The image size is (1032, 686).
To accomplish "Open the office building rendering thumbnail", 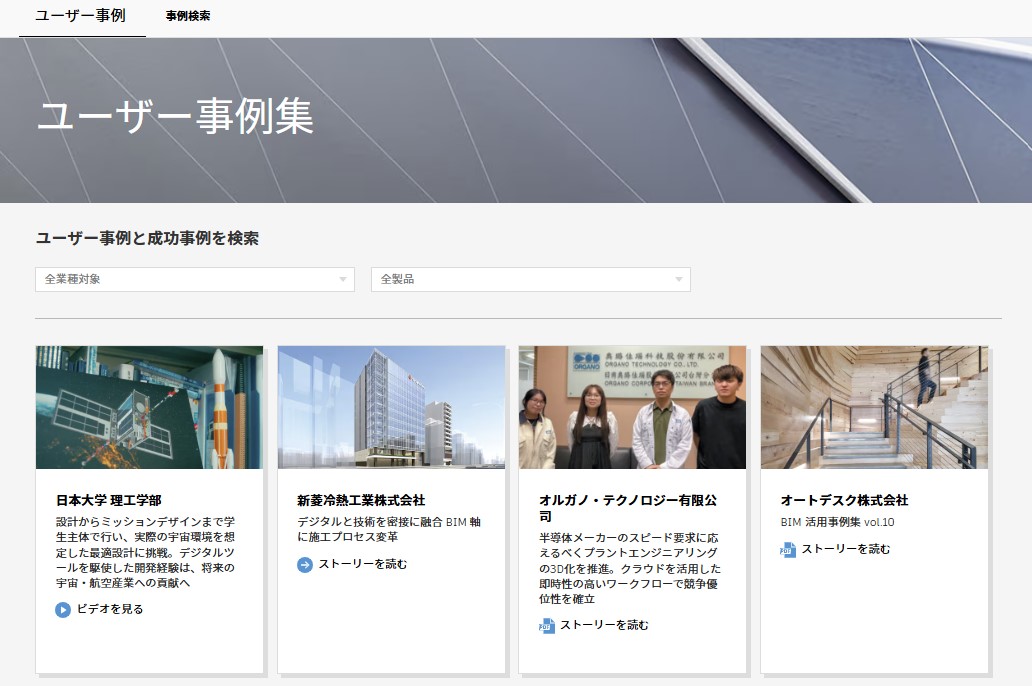I will 392,408.
